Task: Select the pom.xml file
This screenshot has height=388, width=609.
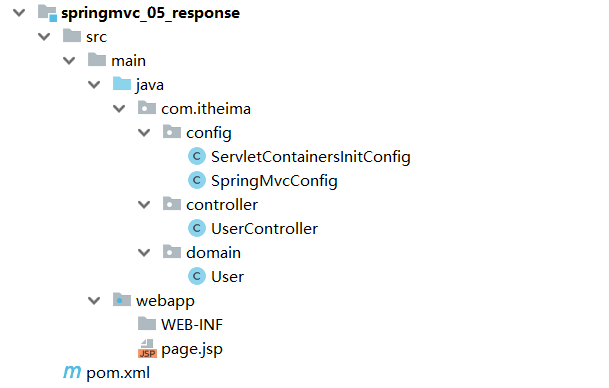Action: pos(118,373)
